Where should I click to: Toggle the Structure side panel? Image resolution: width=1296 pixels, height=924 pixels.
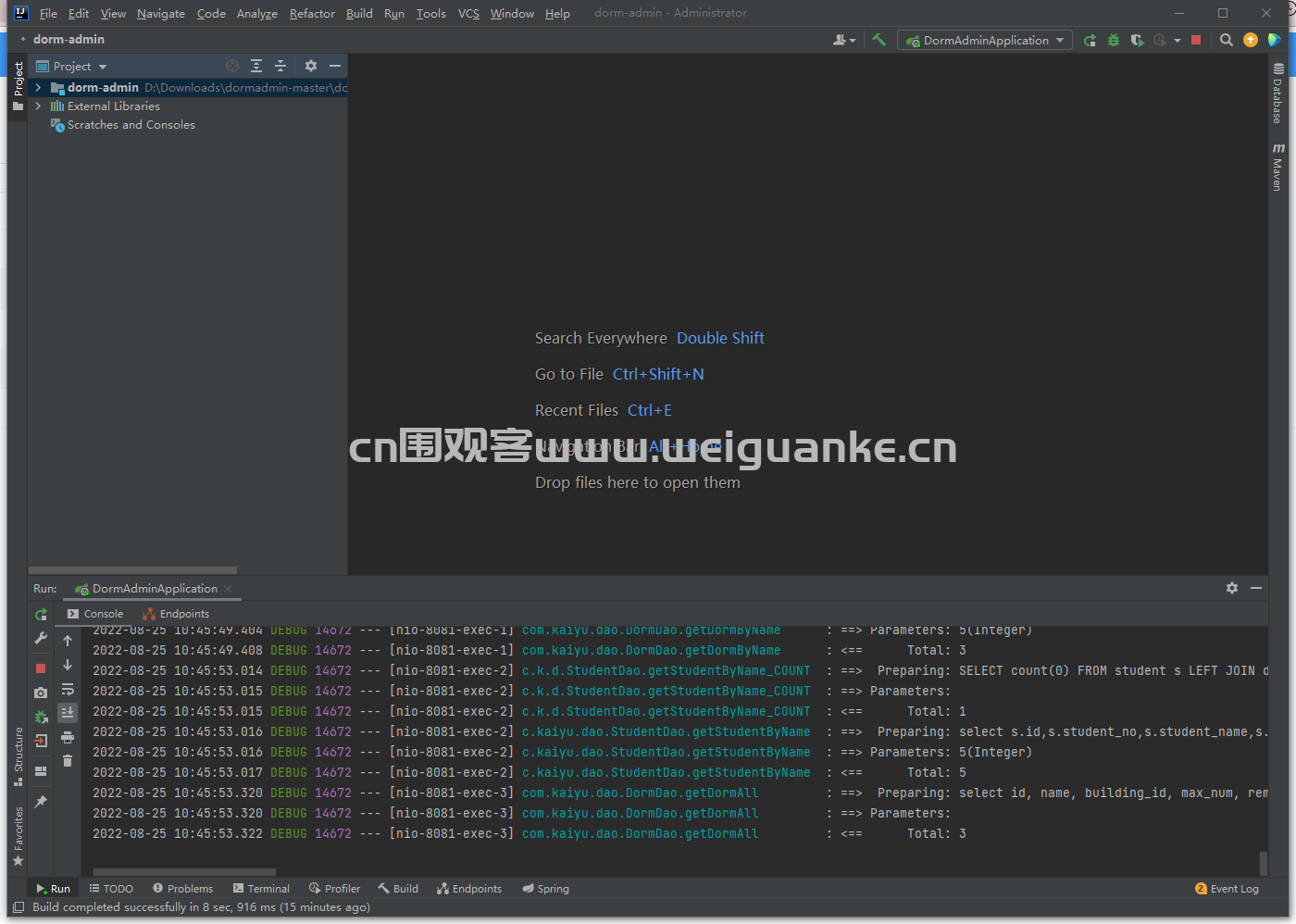coord(18,756)
